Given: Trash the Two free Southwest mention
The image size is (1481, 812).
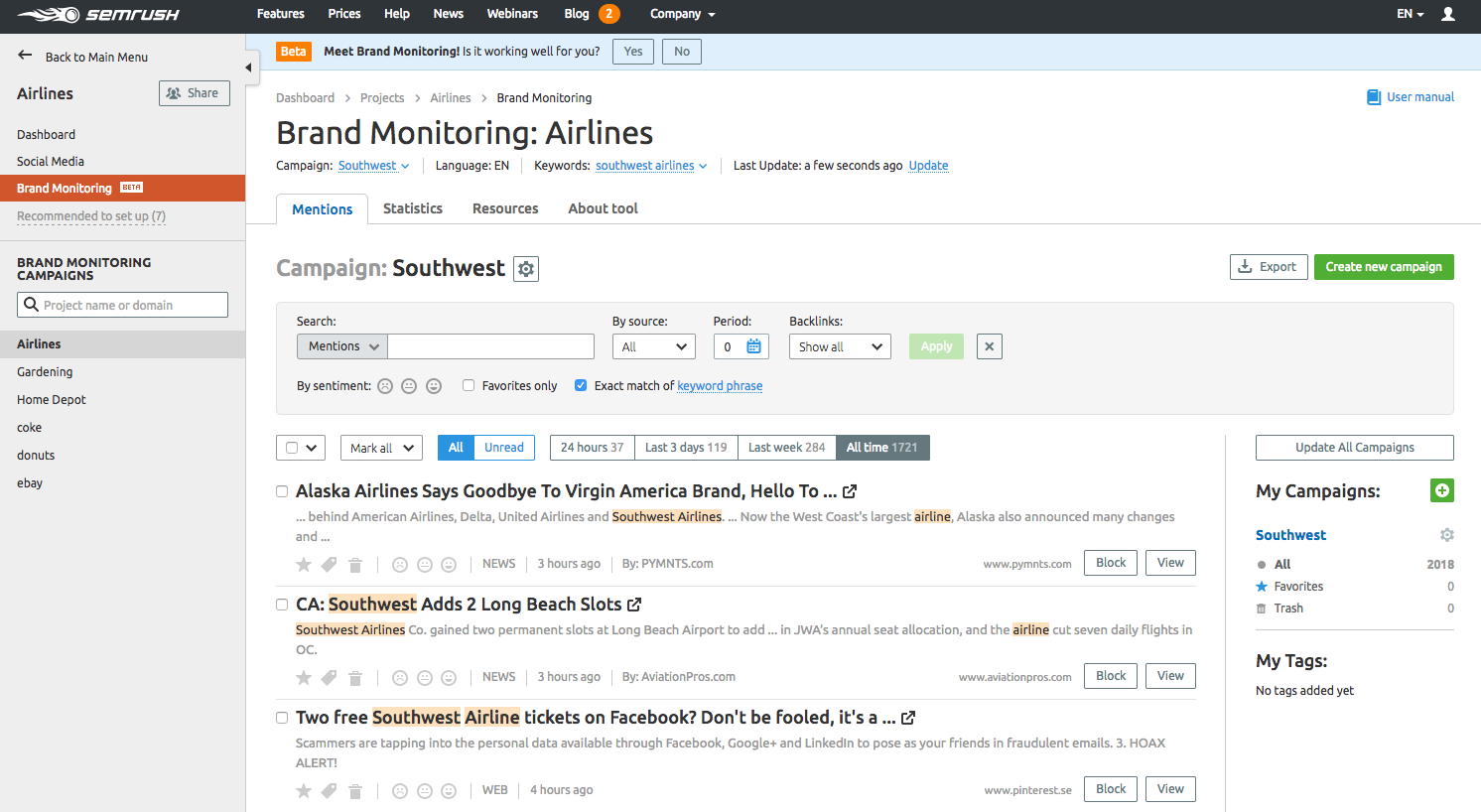Looking at the screenshot, I should 355,791.
